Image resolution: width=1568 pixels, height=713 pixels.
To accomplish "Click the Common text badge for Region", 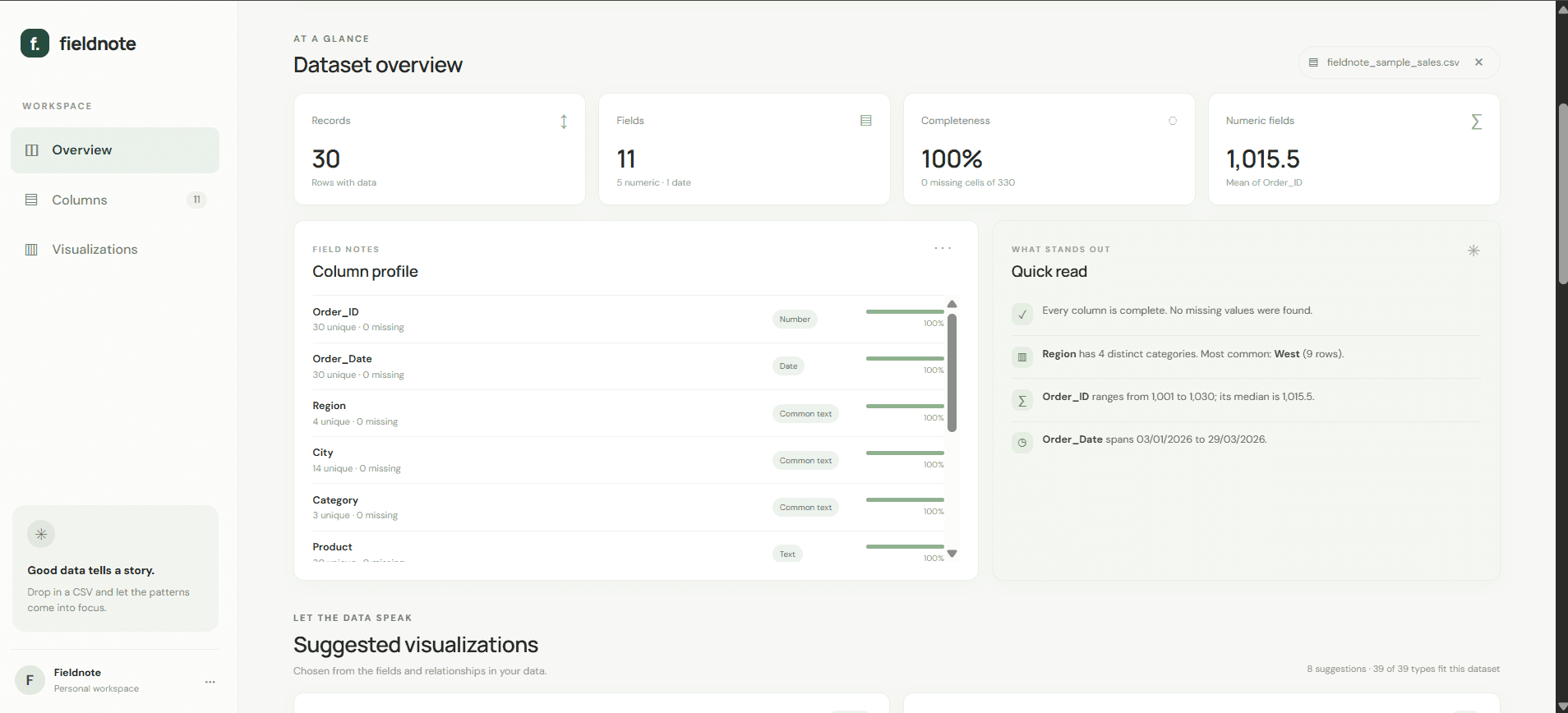I will (x=805, y=414).
